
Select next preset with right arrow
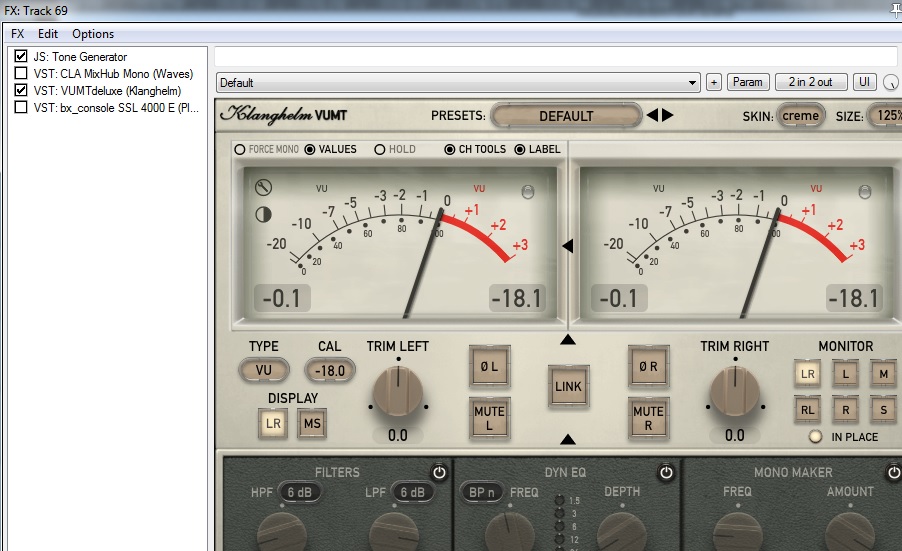tap(667, 115)
